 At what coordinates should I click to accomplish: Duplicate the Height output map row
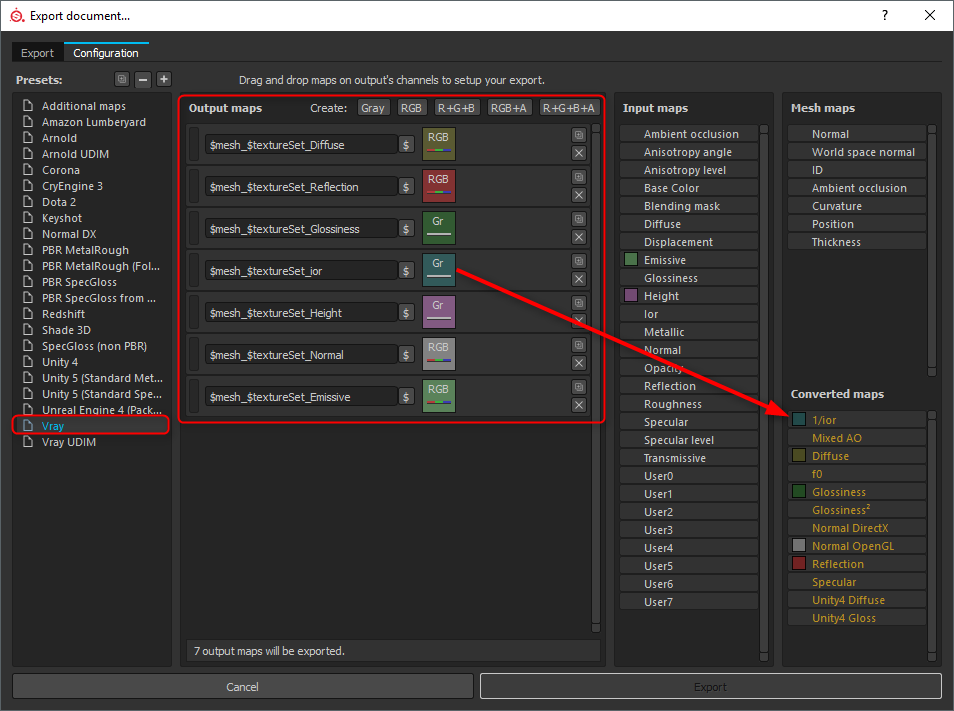[x=579, y=303]
